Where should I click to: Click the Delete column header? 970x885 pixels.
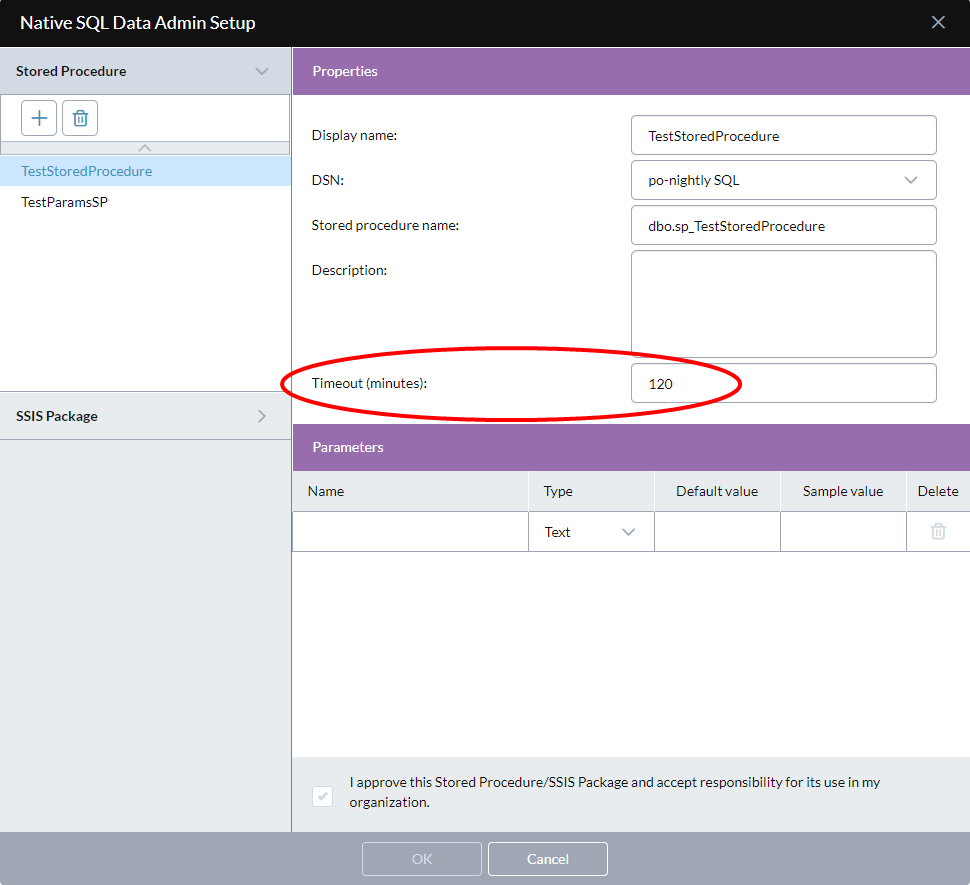(x=938, y=491)
